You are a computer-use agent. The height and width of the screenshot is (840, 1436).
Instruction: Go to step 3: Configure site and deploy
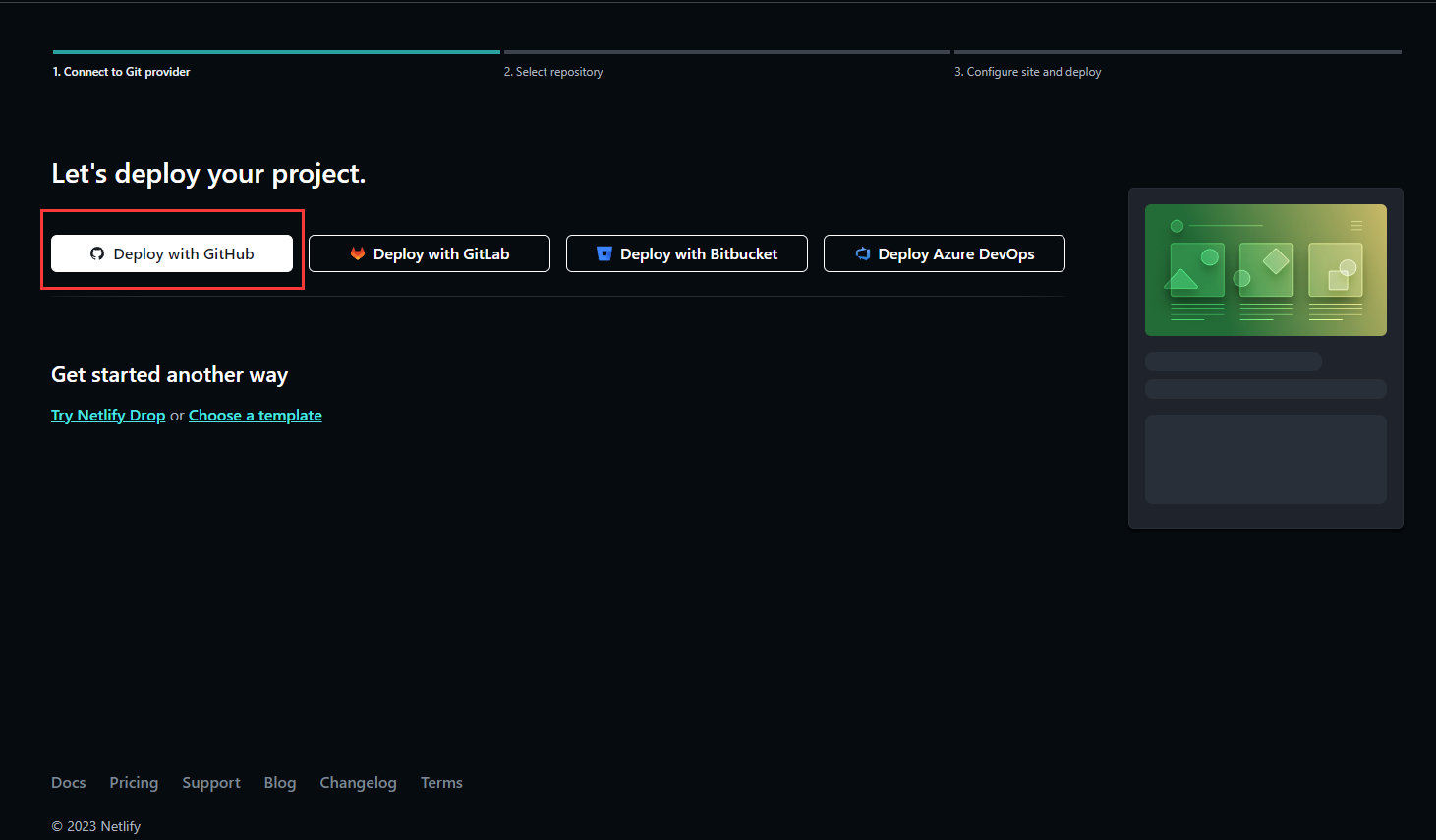[1027, 71]
